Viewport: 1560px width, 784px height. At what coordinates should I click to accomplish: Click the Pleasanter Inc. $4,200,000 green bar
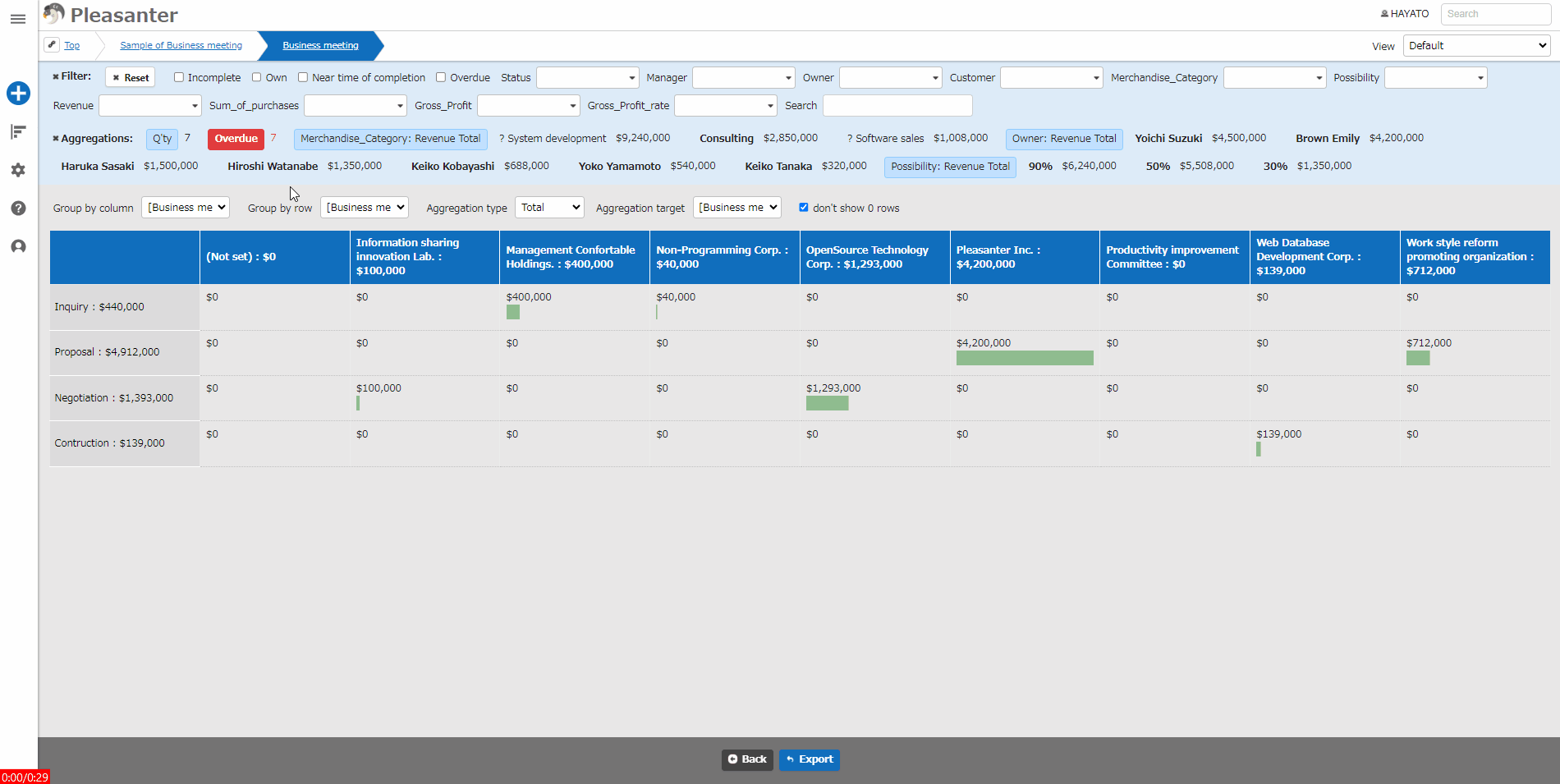(x=1025, y=358)
